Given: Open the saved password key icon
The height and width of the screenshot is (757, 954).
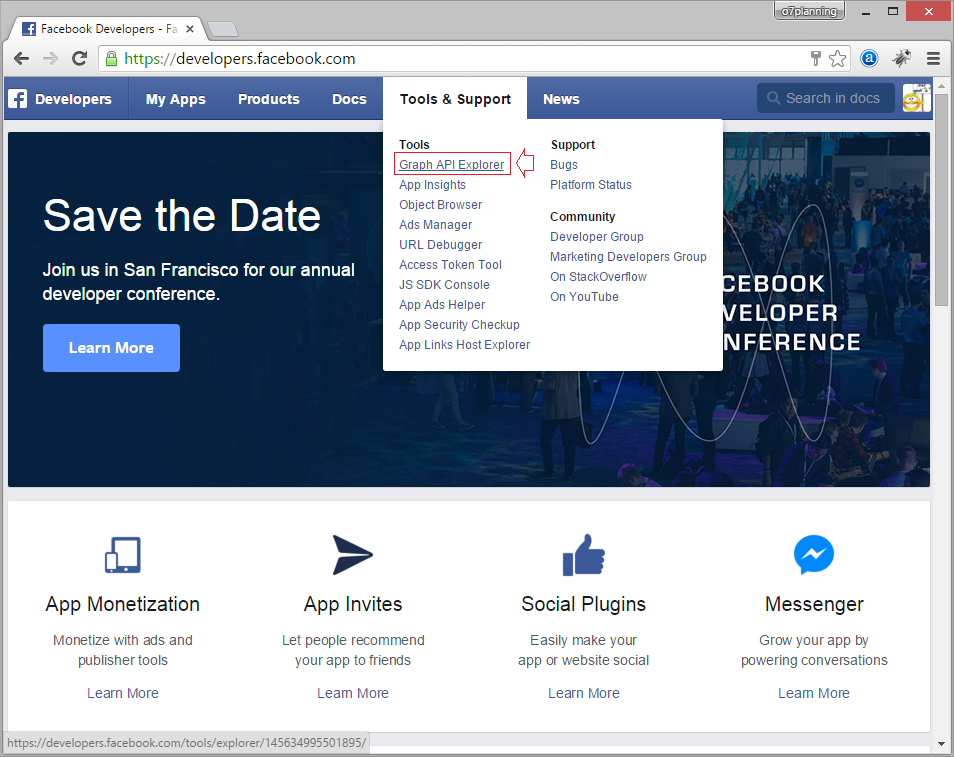Looking at the screenshot, I should (816, 58).
